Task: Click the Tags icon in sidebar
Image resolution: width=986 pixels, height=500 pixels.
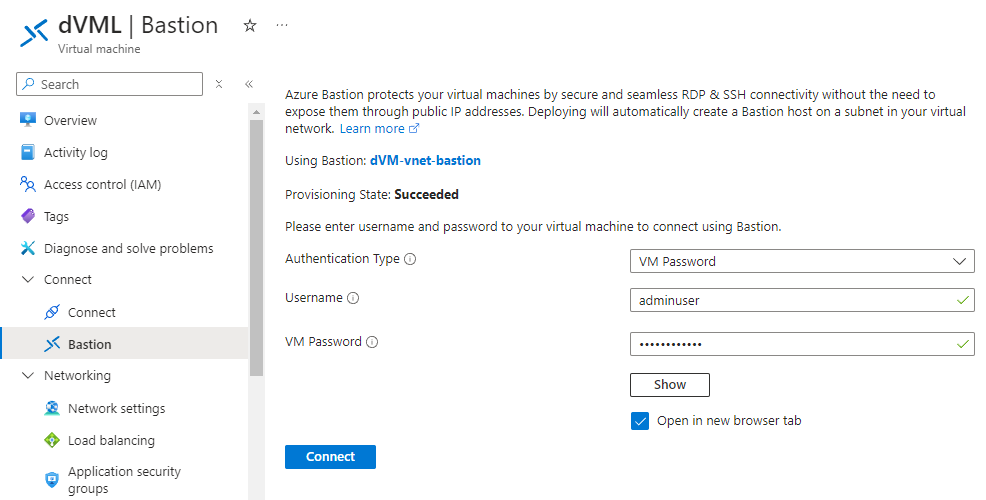Action: click(x=28, y=217)
